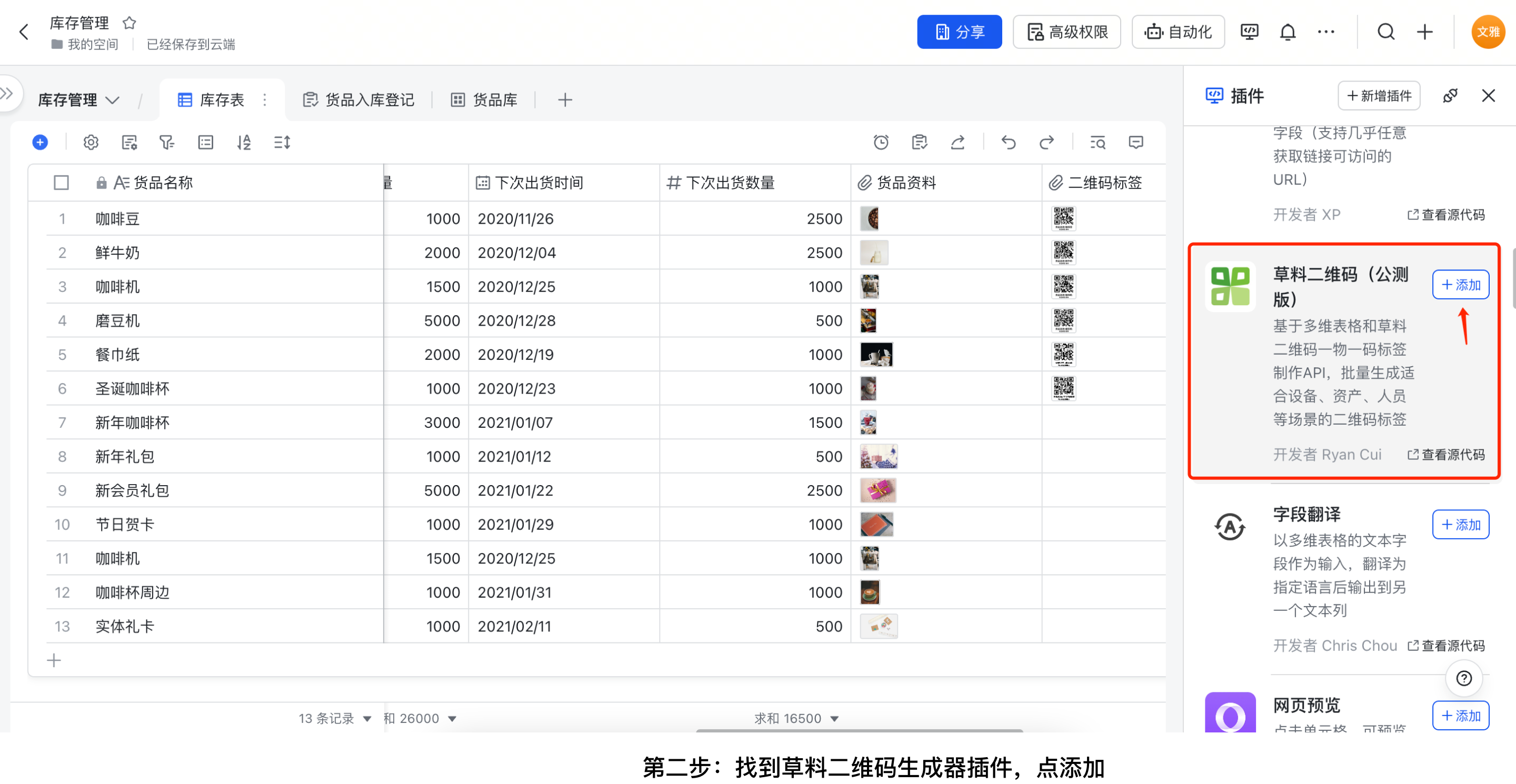Open the sort records icon

(x=244, y=143)
